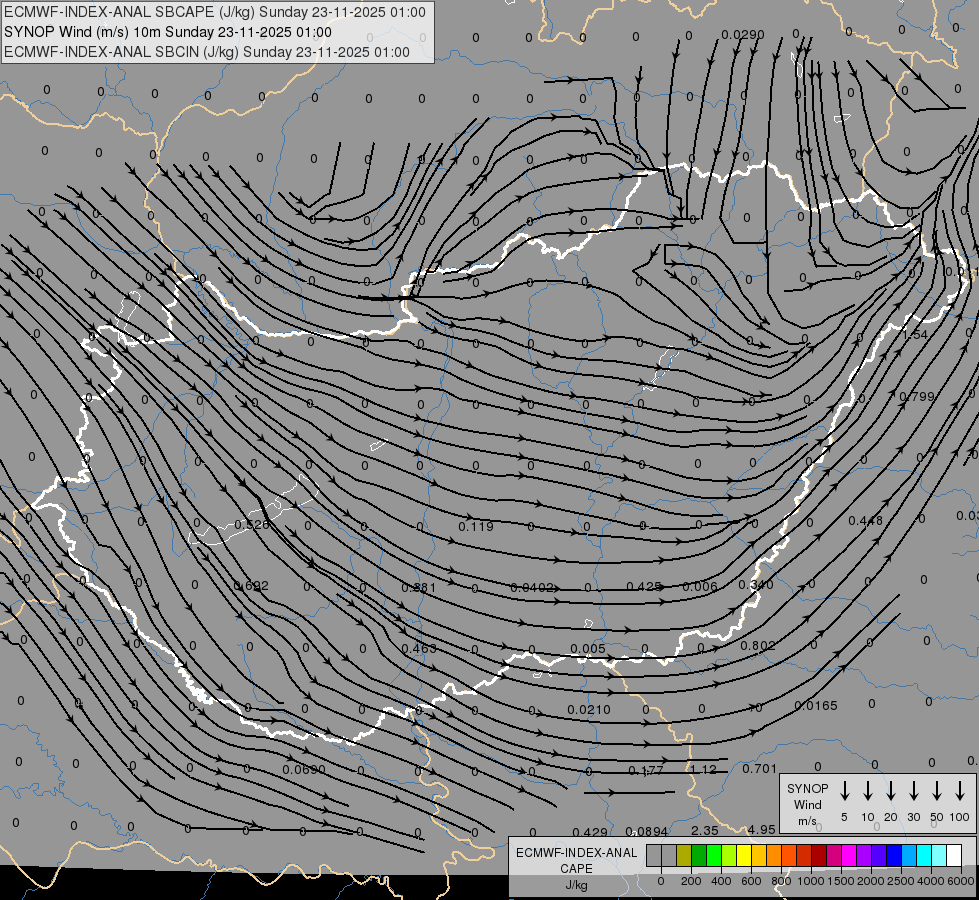This screenshot has width=979, height=900.
Task: Click the 0.429 value on map
Action: tap(589, 832)
